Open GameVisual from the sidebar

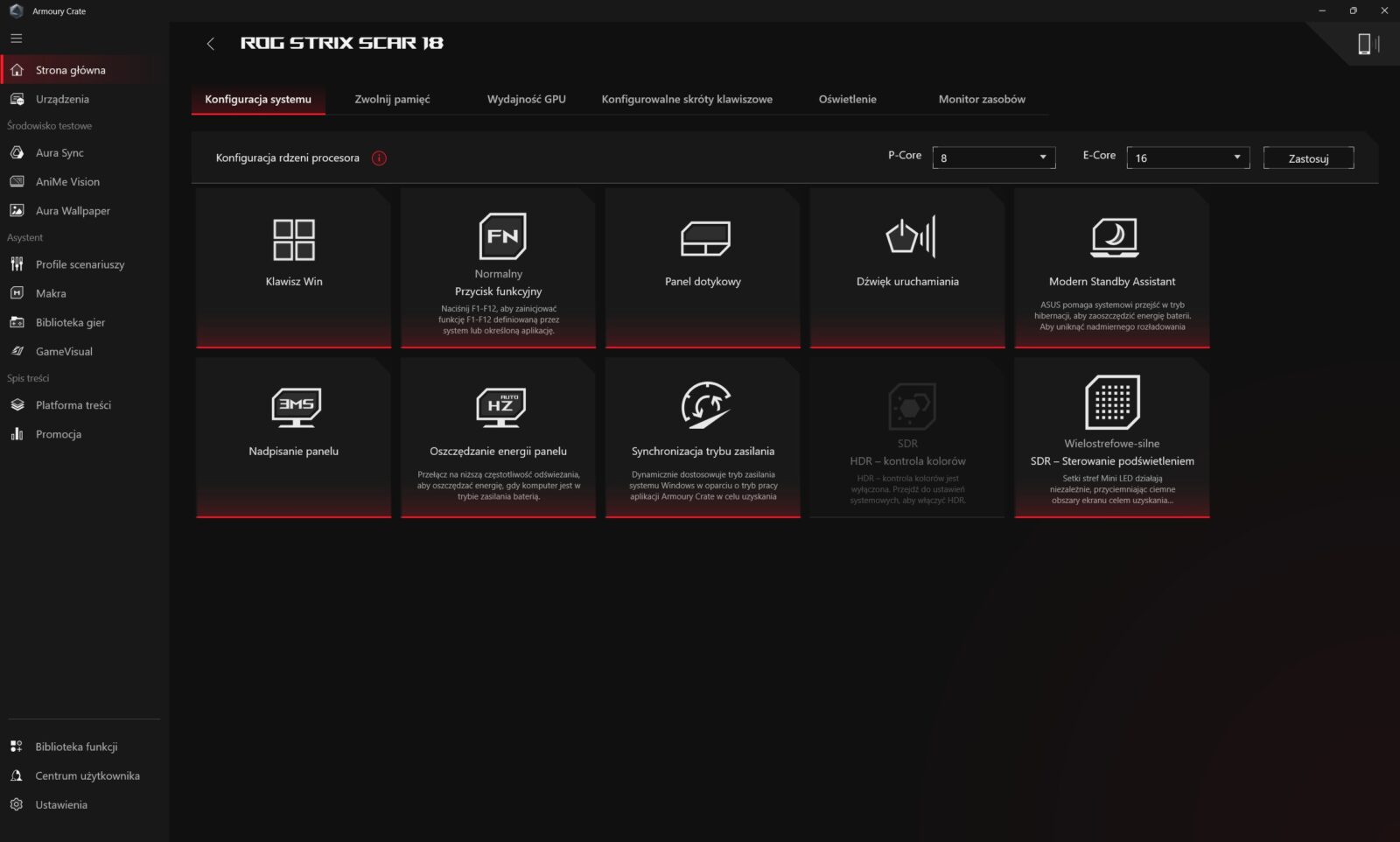[x=64, y=352]
